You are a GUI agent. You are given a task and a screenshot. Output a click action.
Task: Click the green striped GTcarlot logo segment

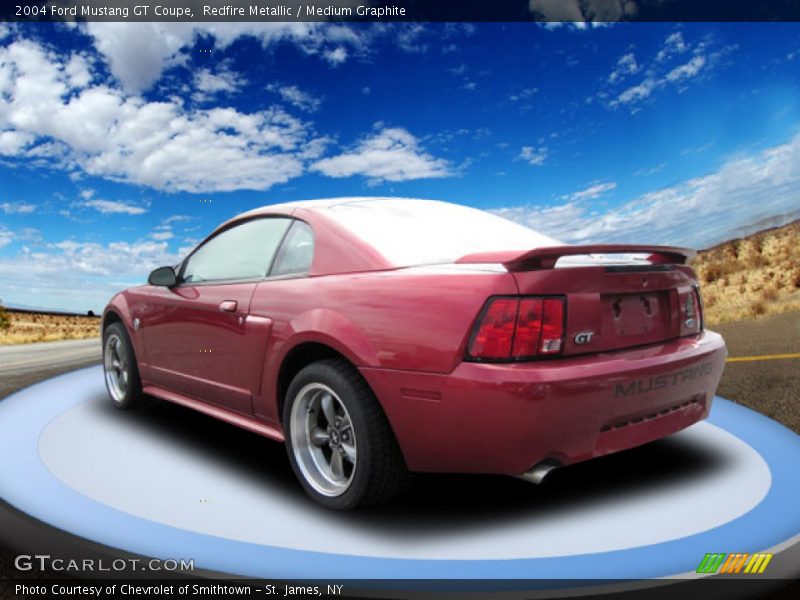pos(710,563)
